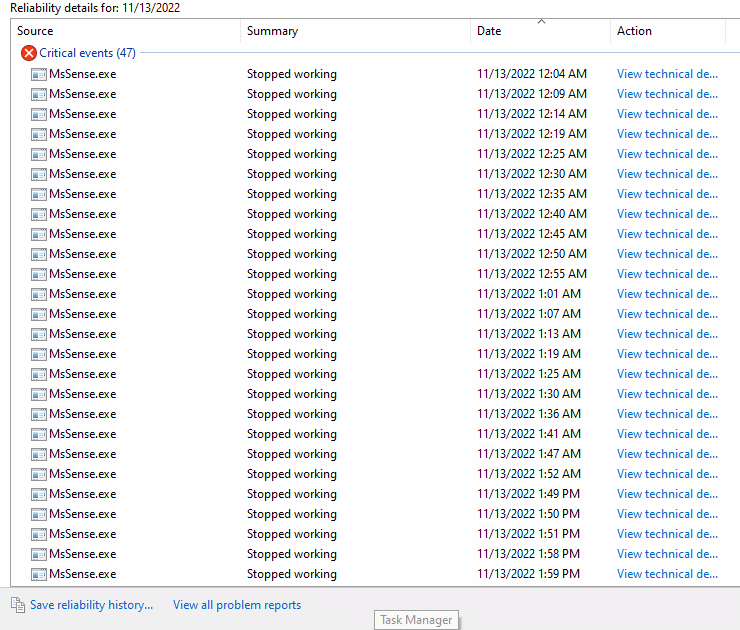
Task: Select the app icon of the 12:25 AM crash
Action: (x=39, y=154)
